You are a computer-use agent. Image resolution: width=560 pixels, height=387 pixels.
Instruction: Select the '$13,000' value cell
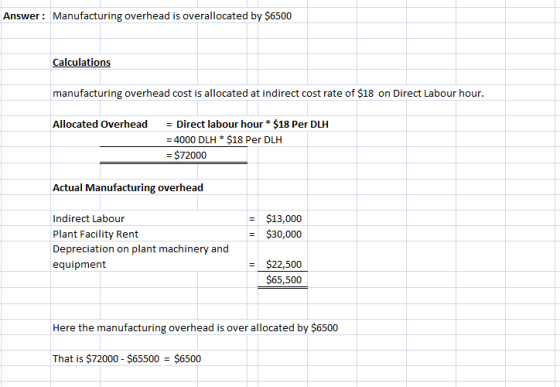click(x=284, y=218)
